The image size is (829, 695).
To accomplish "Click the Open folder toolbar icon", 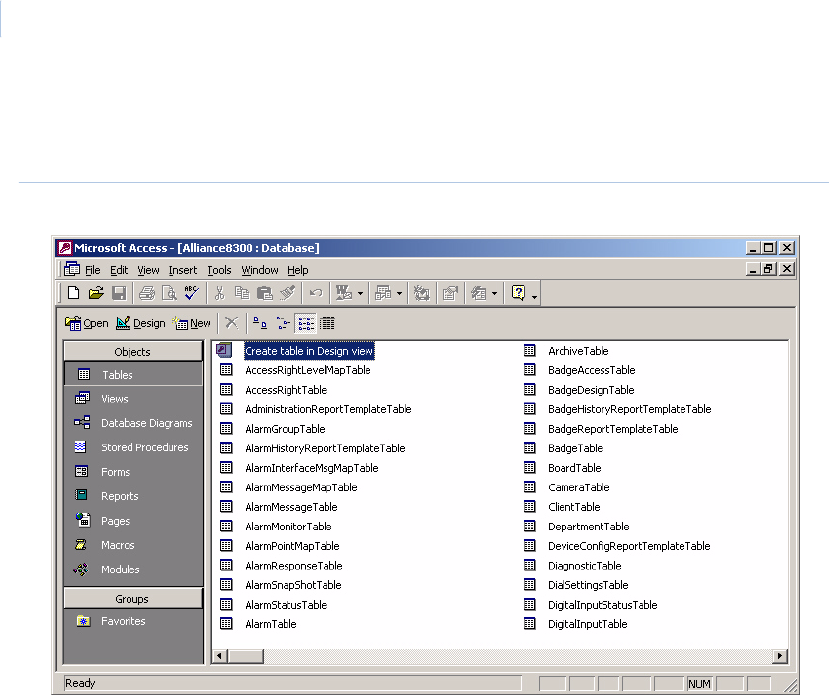I will tap(96, 293).
